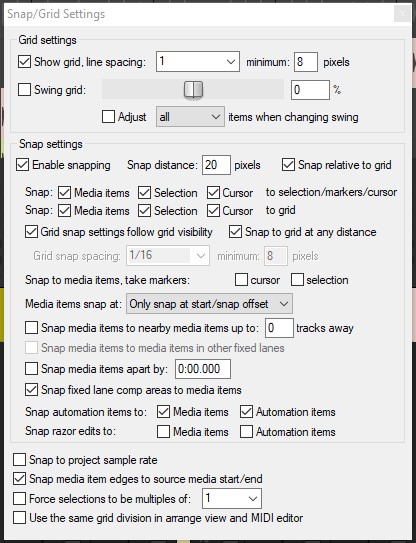
Task: Open the grid line spacing dropdown
Action: [x=198, y=62]
